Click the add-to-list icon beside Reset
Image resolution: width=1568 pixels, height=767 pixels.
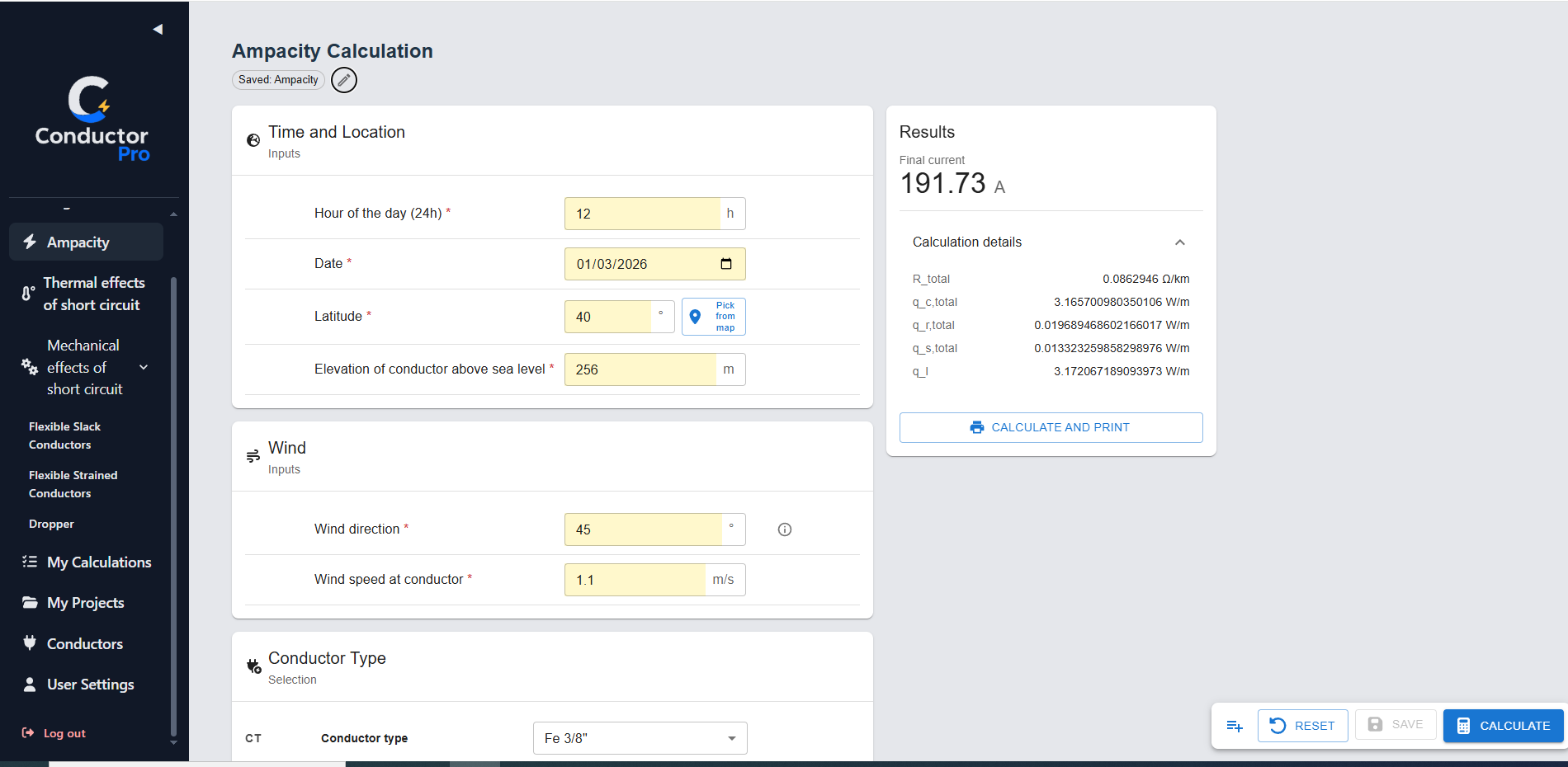tap(1235, 726)
